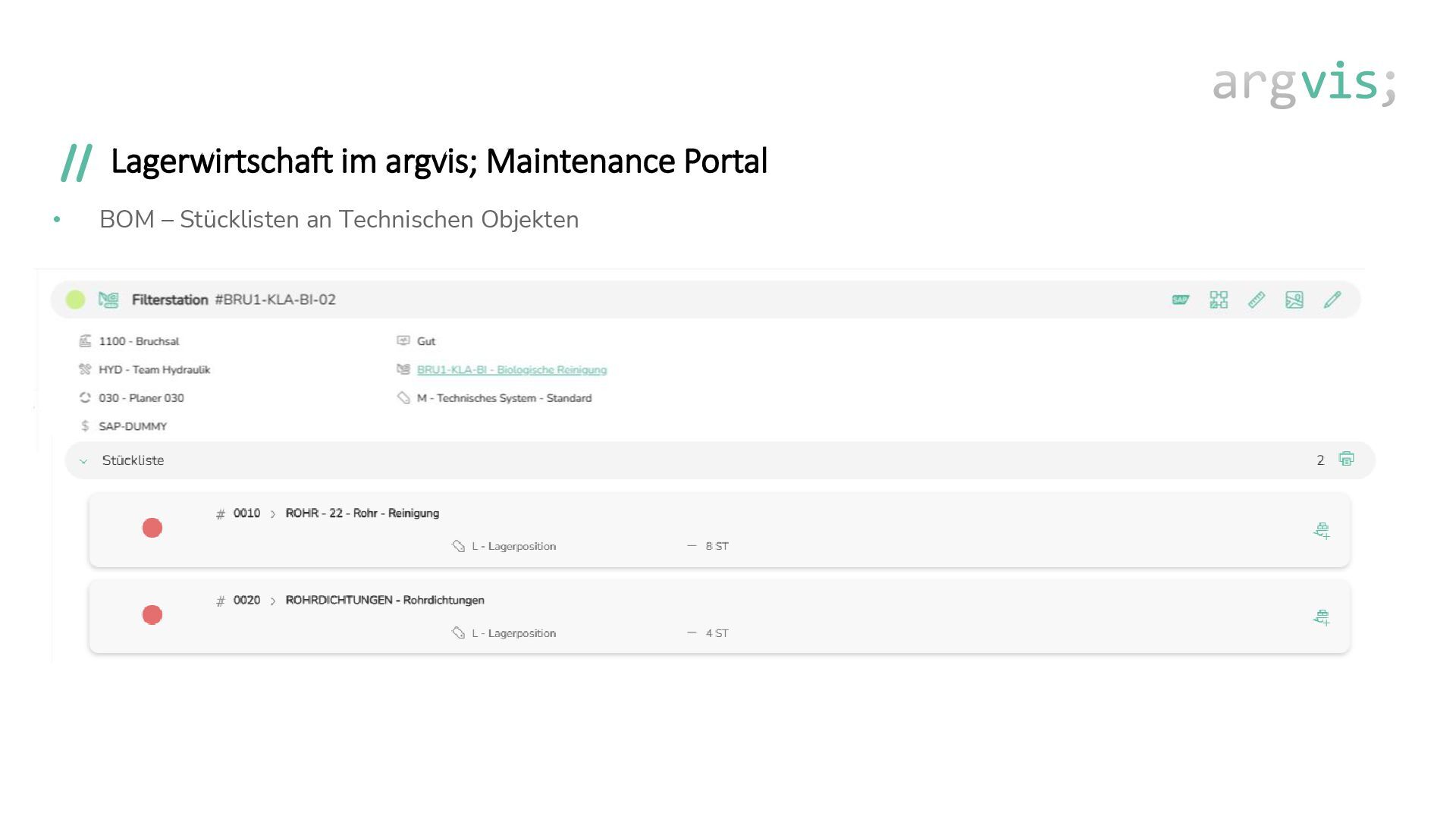Click red status dot of item 0010

point(152,528)
